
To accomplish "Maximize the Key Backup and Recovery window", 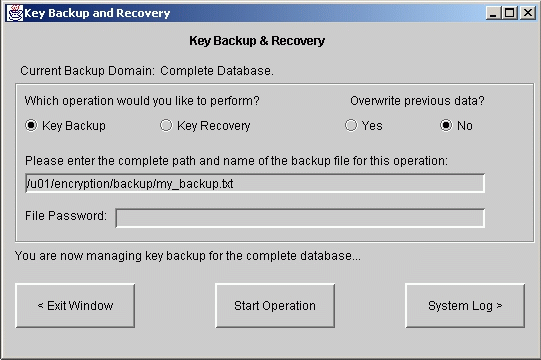I will (510, 13).
